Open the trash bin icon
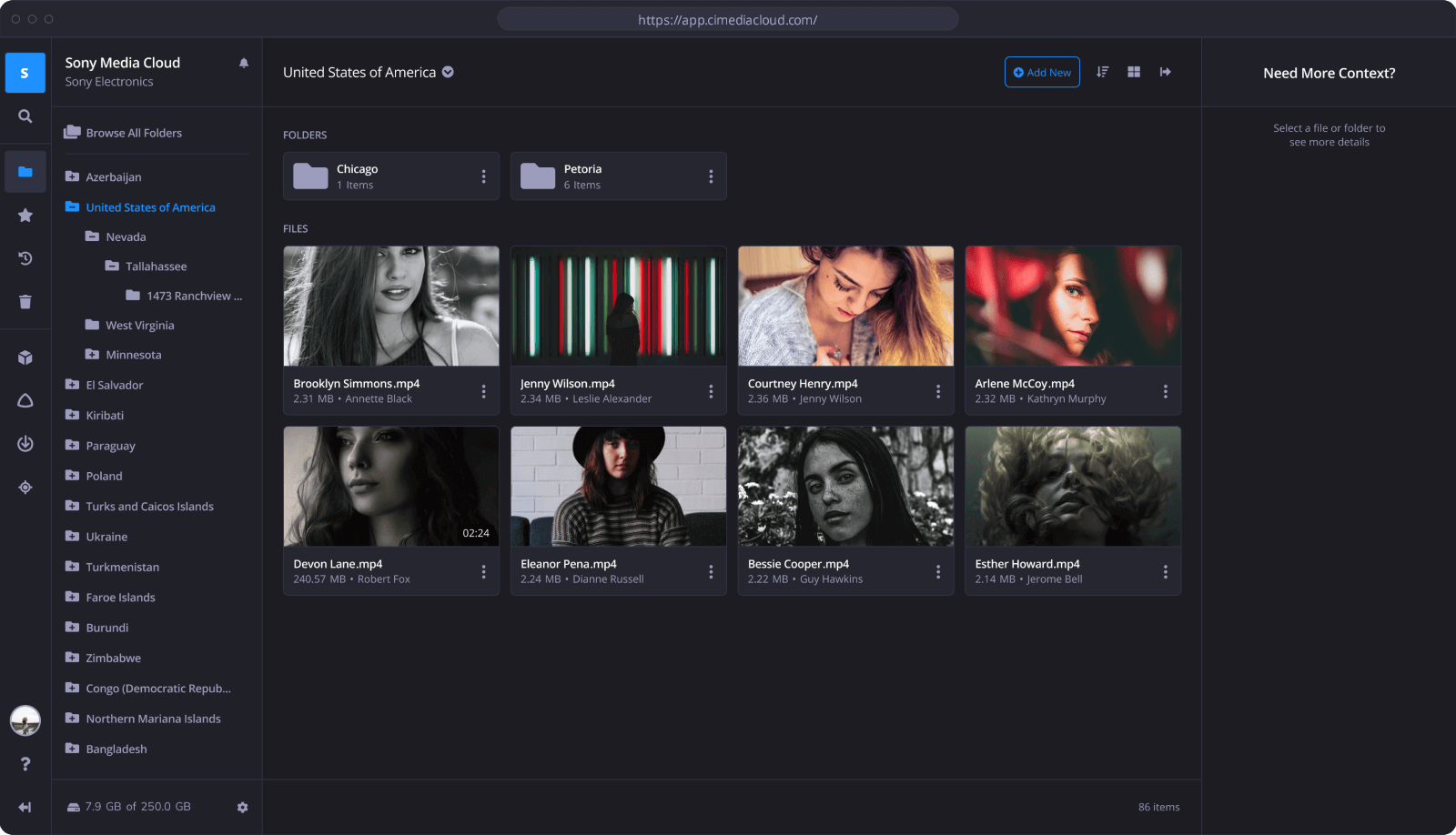 point(25,302)
